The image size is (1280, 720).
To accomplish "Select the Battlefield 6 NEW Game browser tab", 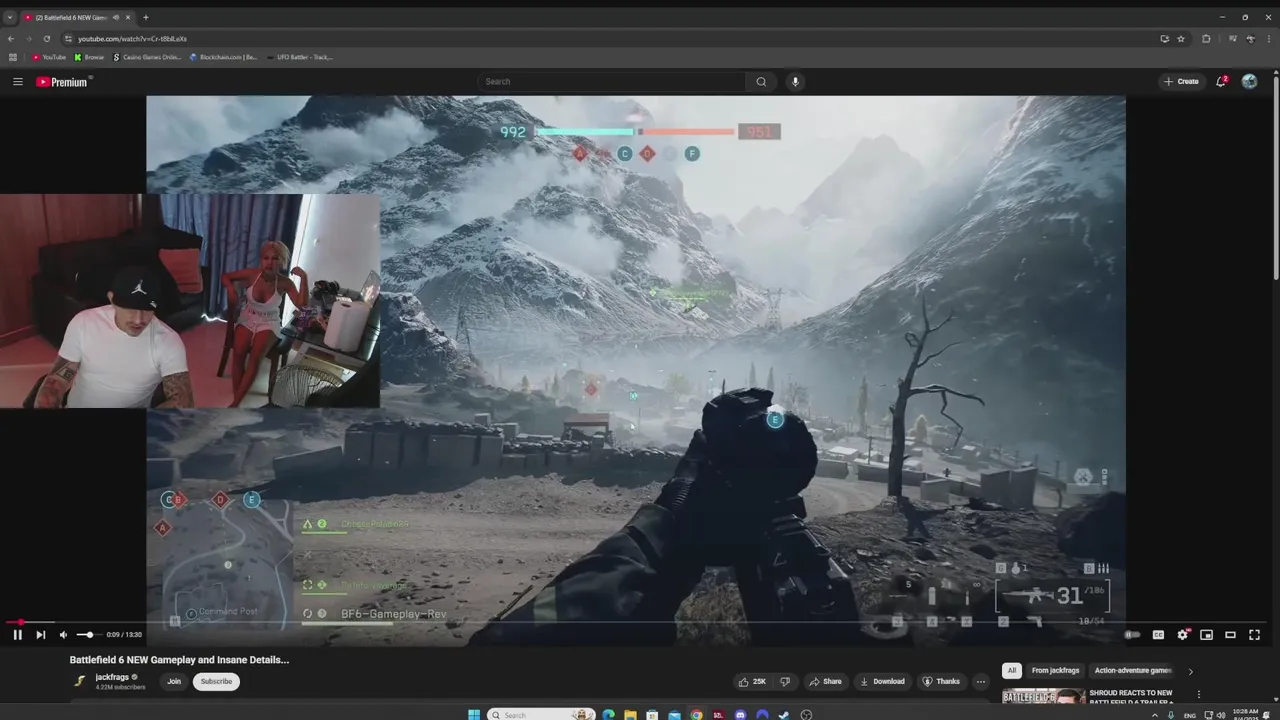I will [78, 17].
